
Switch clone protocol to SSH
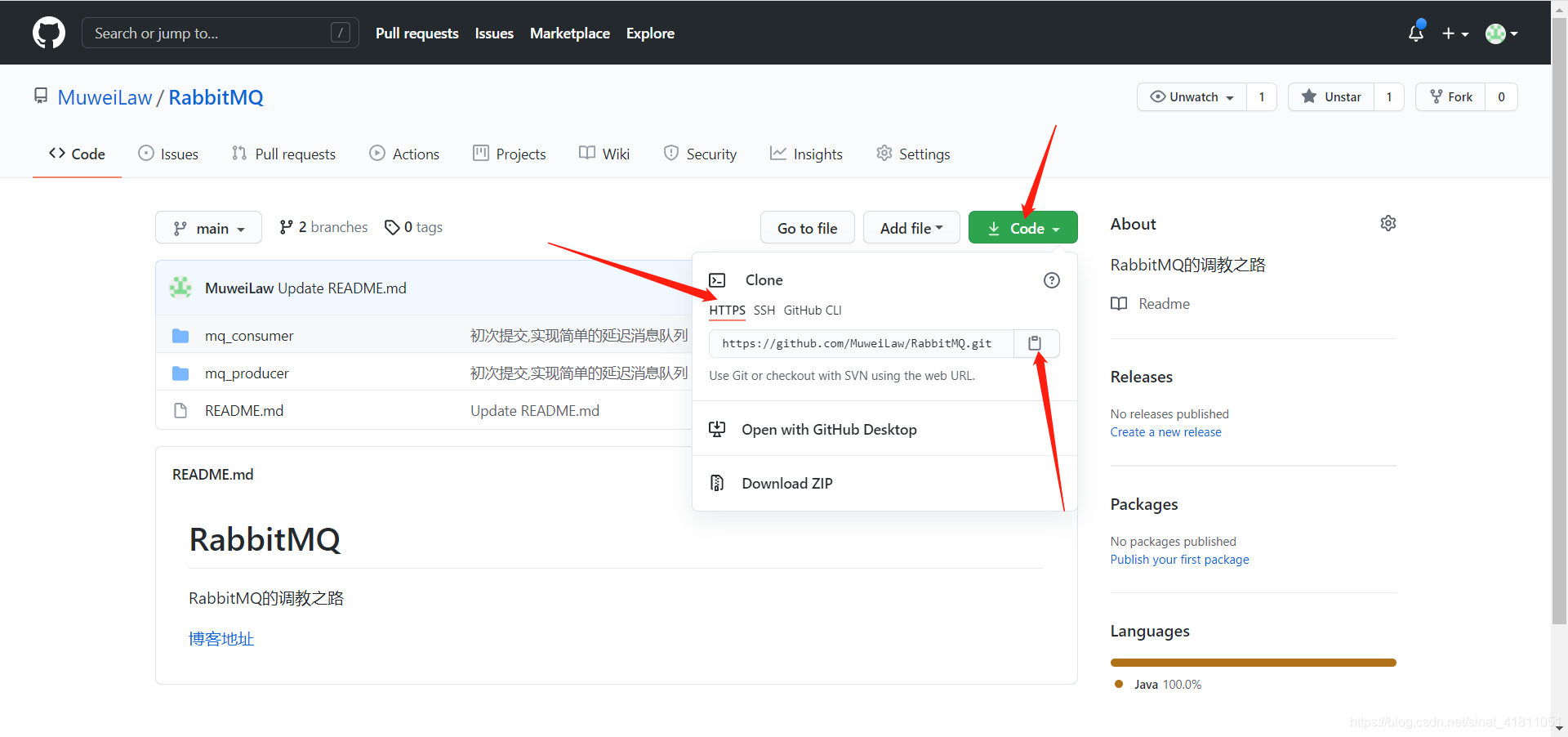point(764,310)
